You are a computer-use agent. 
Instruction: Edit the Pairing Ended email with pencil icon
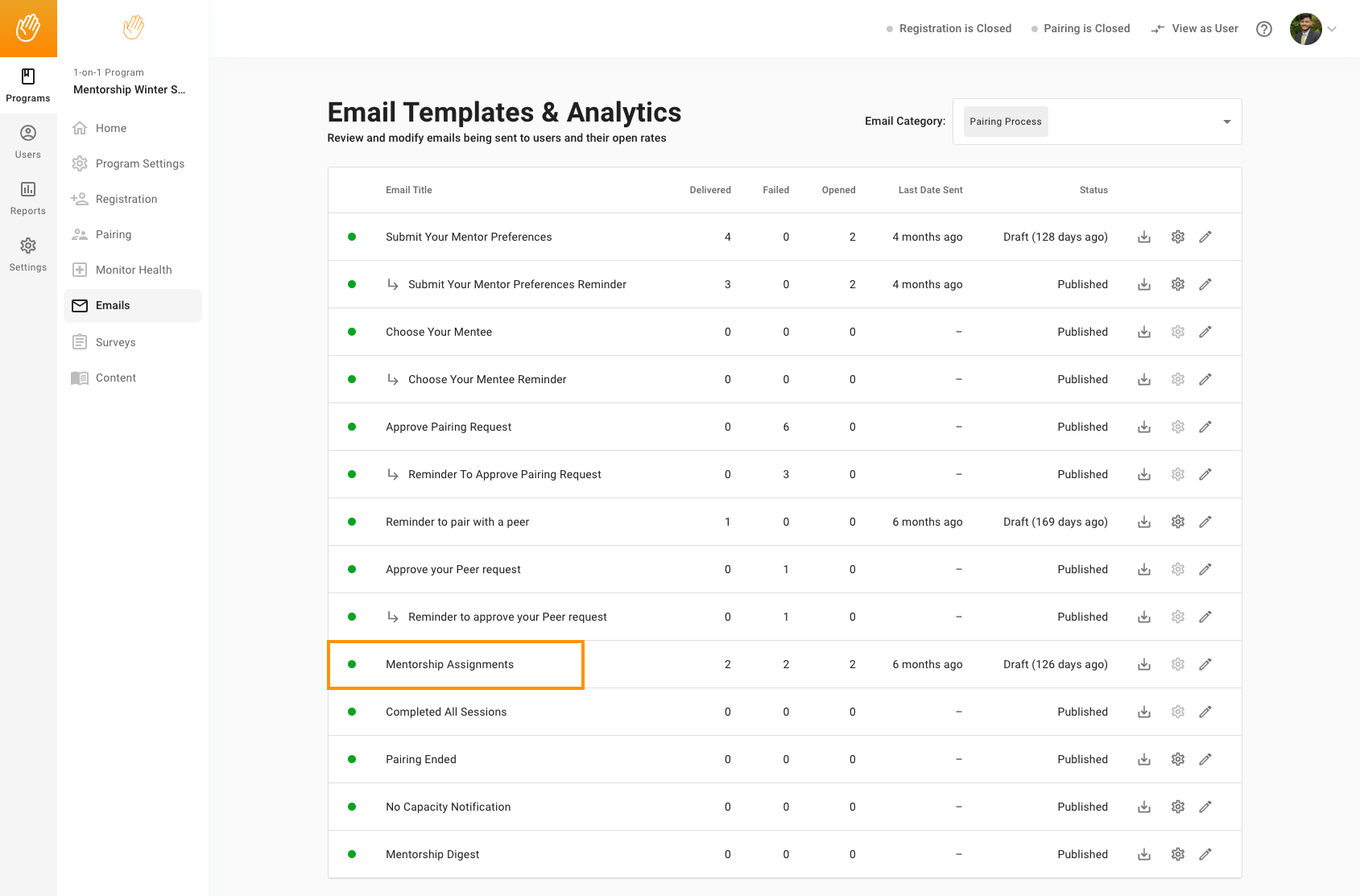[x=1205, y=759]
